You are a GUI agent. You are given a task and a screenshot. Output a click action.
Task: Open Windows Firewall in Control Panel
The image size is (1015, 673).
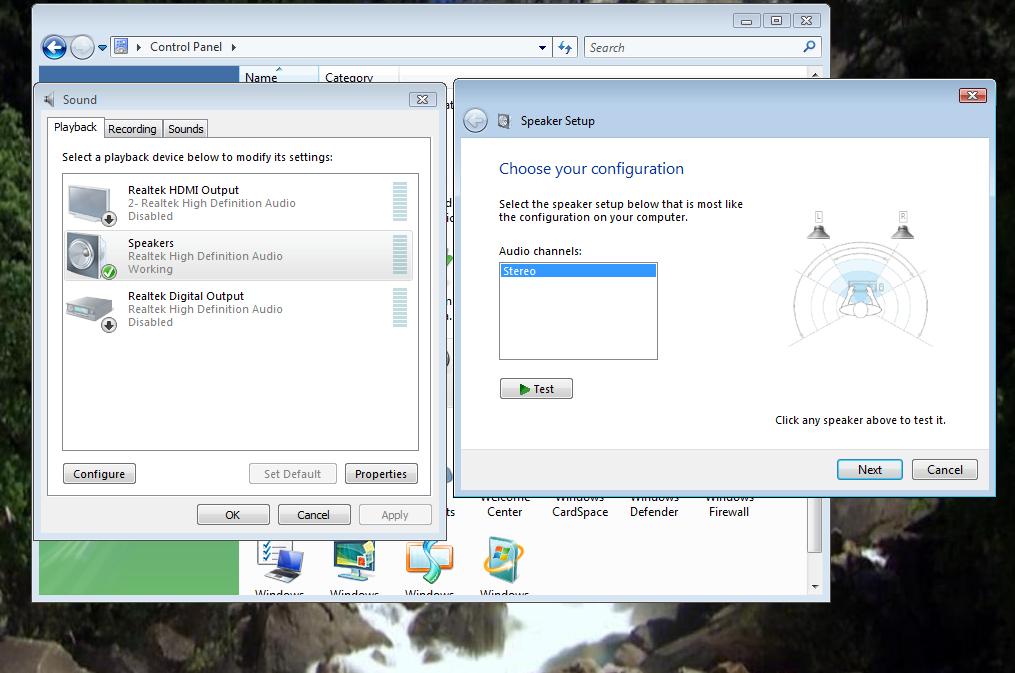[729, 507]
